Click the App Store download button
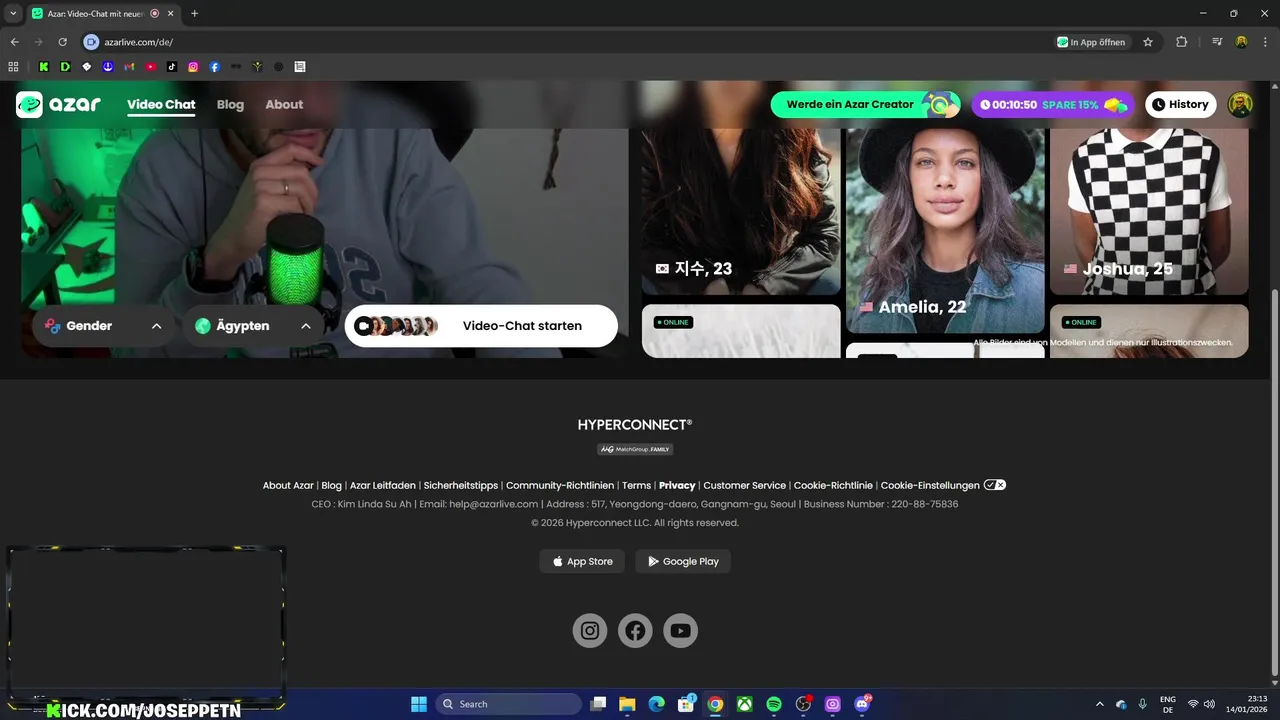 (582, 561)
